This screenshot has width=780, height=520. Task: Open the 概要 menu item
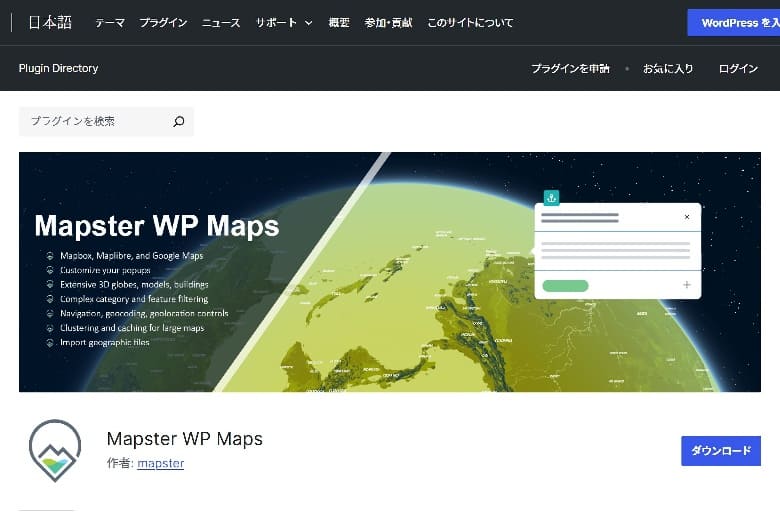(x=339, y=23)
